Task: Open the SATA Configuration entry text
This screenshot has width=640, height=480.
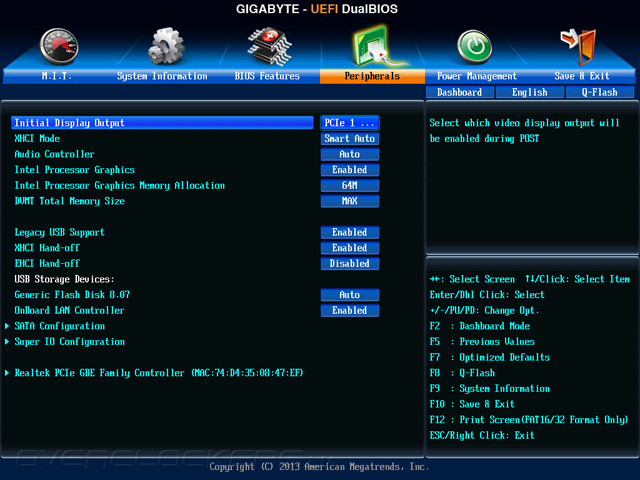Action: click(60, 326)
